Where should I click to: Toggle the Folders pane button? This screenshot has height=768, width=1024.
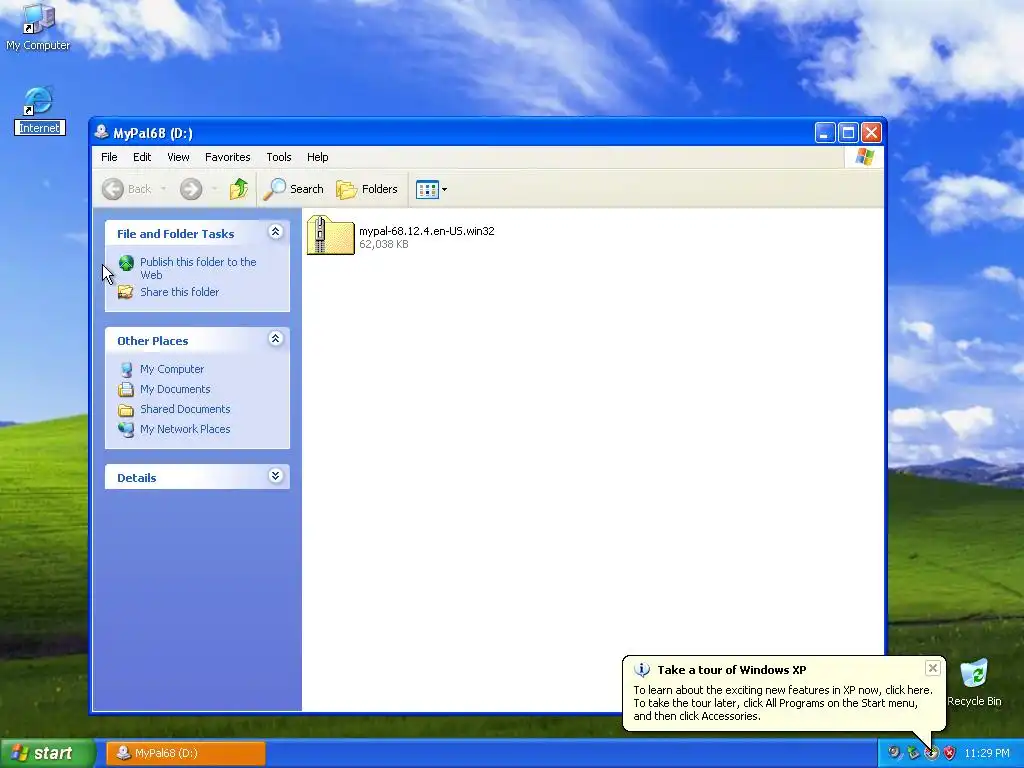(367, 189)
